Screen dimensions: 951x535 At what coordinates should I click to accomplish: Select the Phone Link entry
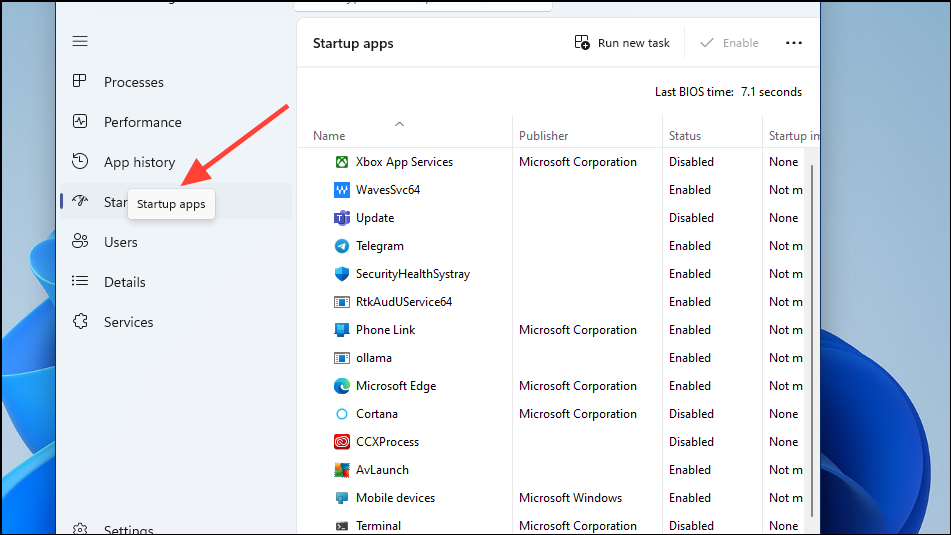click(385, 330)
